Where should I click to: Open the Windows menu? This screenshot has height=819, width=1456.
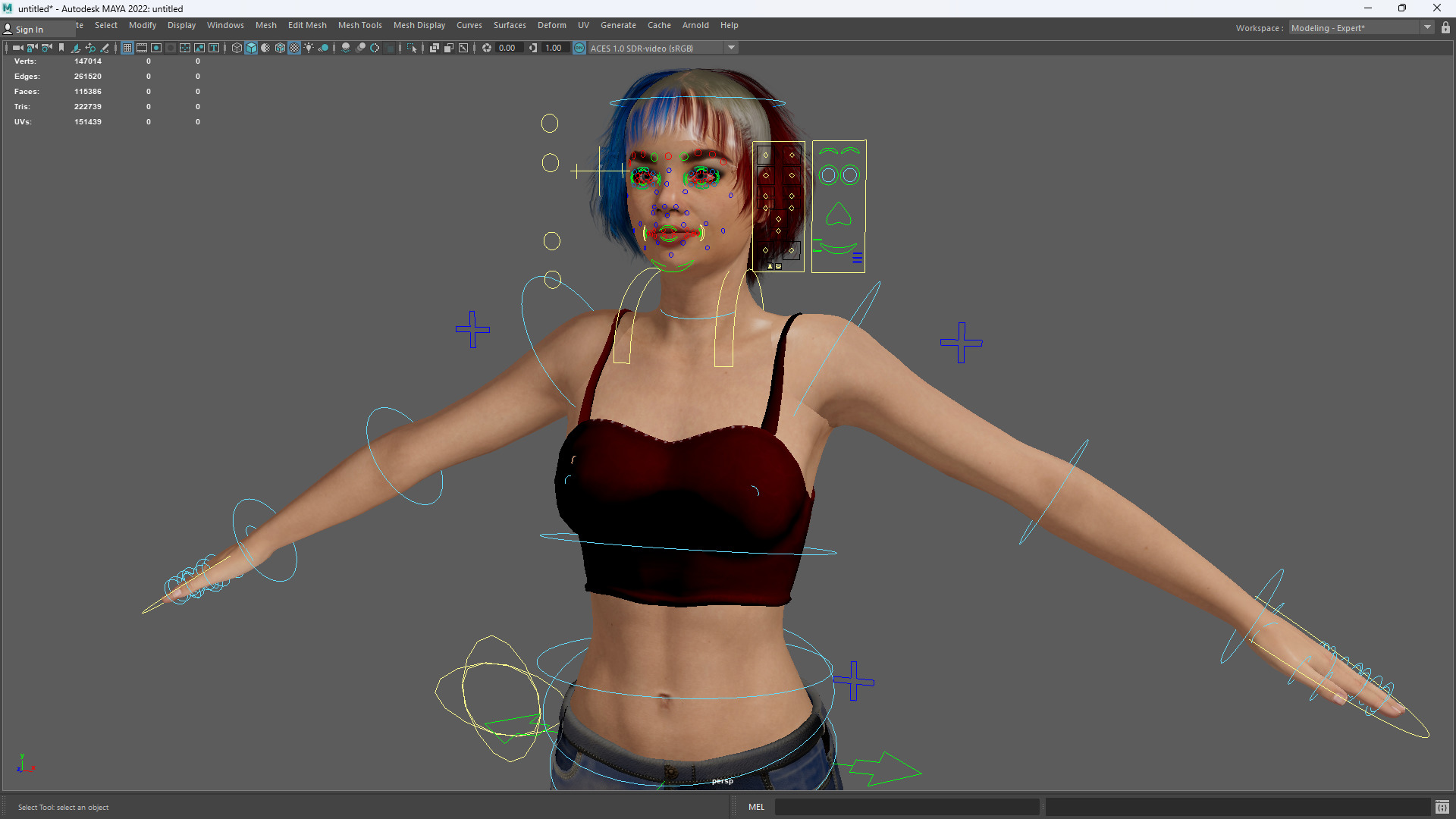coord(225,25)
